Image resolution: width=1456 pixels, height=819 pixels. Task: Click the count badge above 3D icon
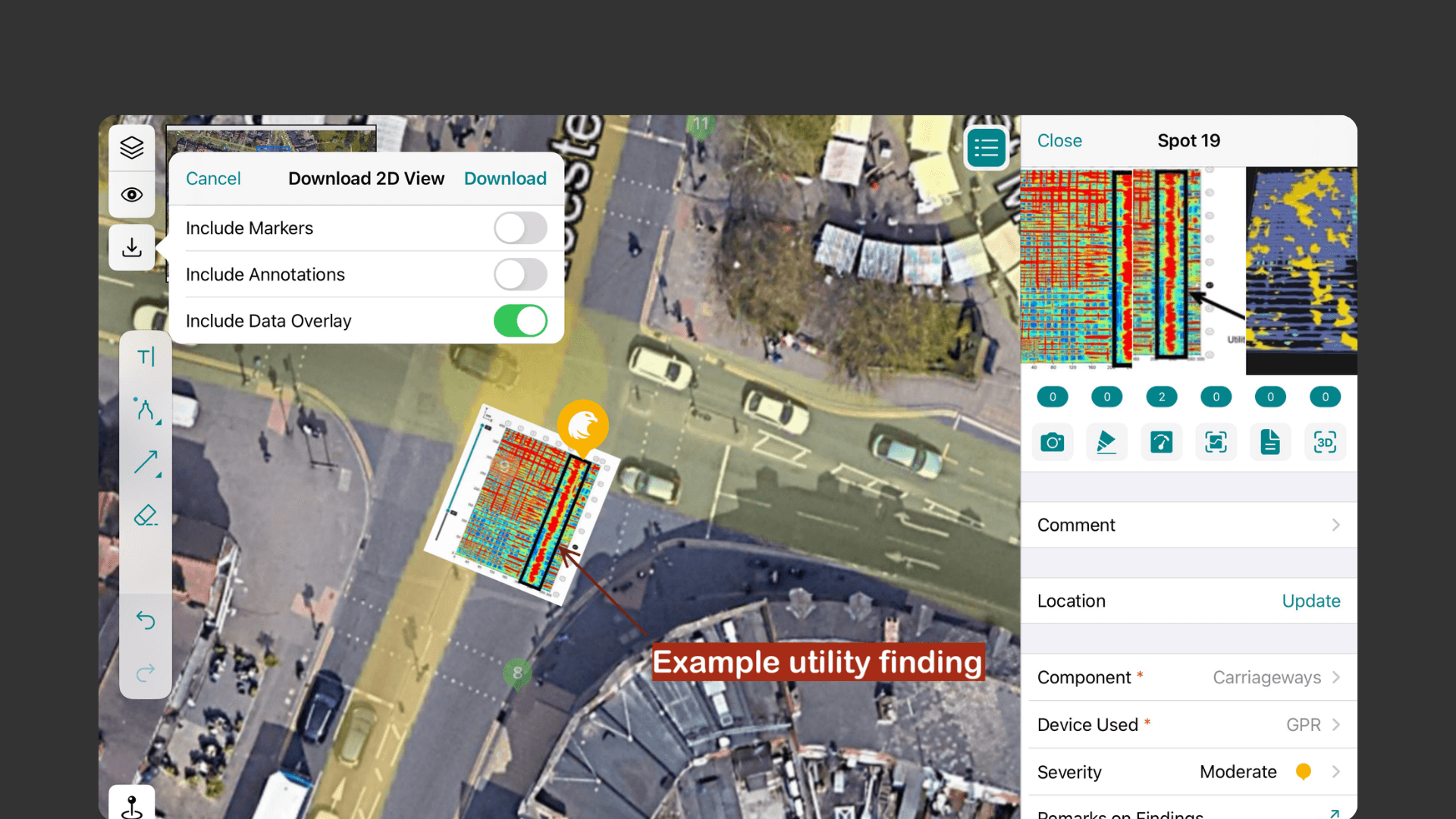(1326, 397)
